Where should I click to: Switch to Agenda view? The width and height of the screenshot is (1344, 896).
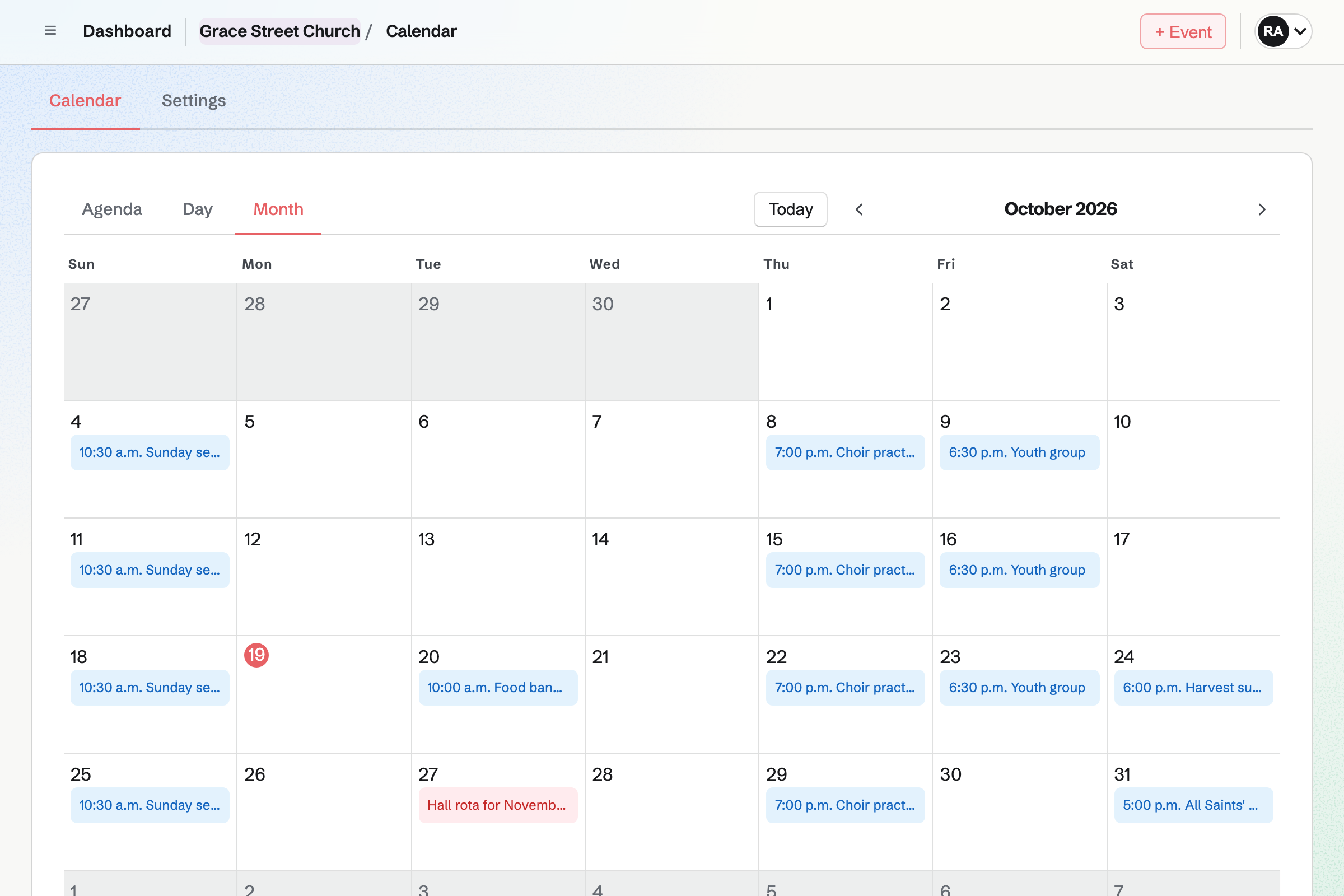112,209
